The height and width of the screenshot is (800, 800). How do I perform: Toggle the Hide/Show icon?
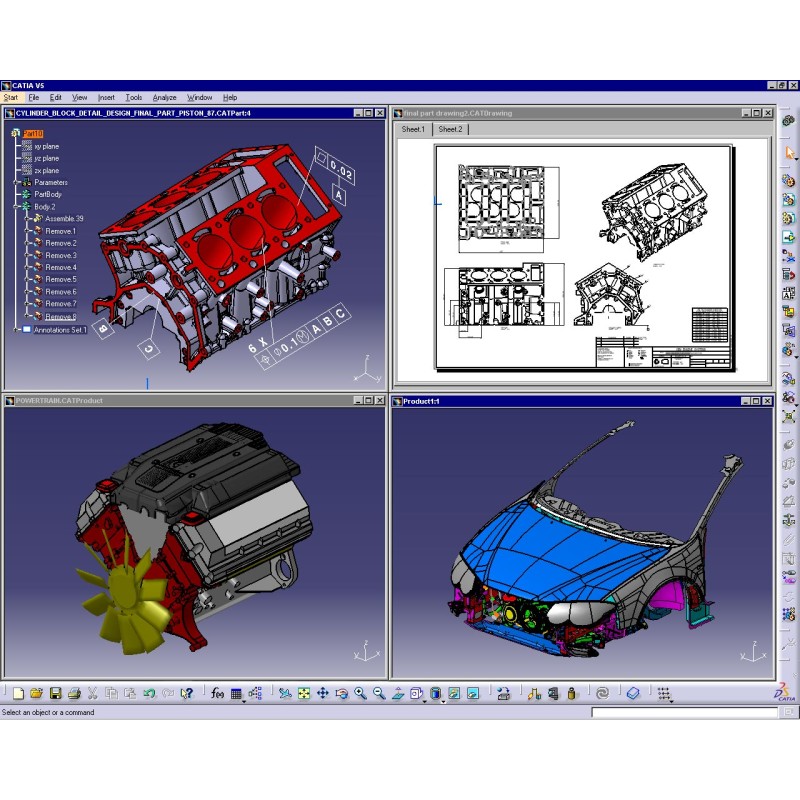454,693
